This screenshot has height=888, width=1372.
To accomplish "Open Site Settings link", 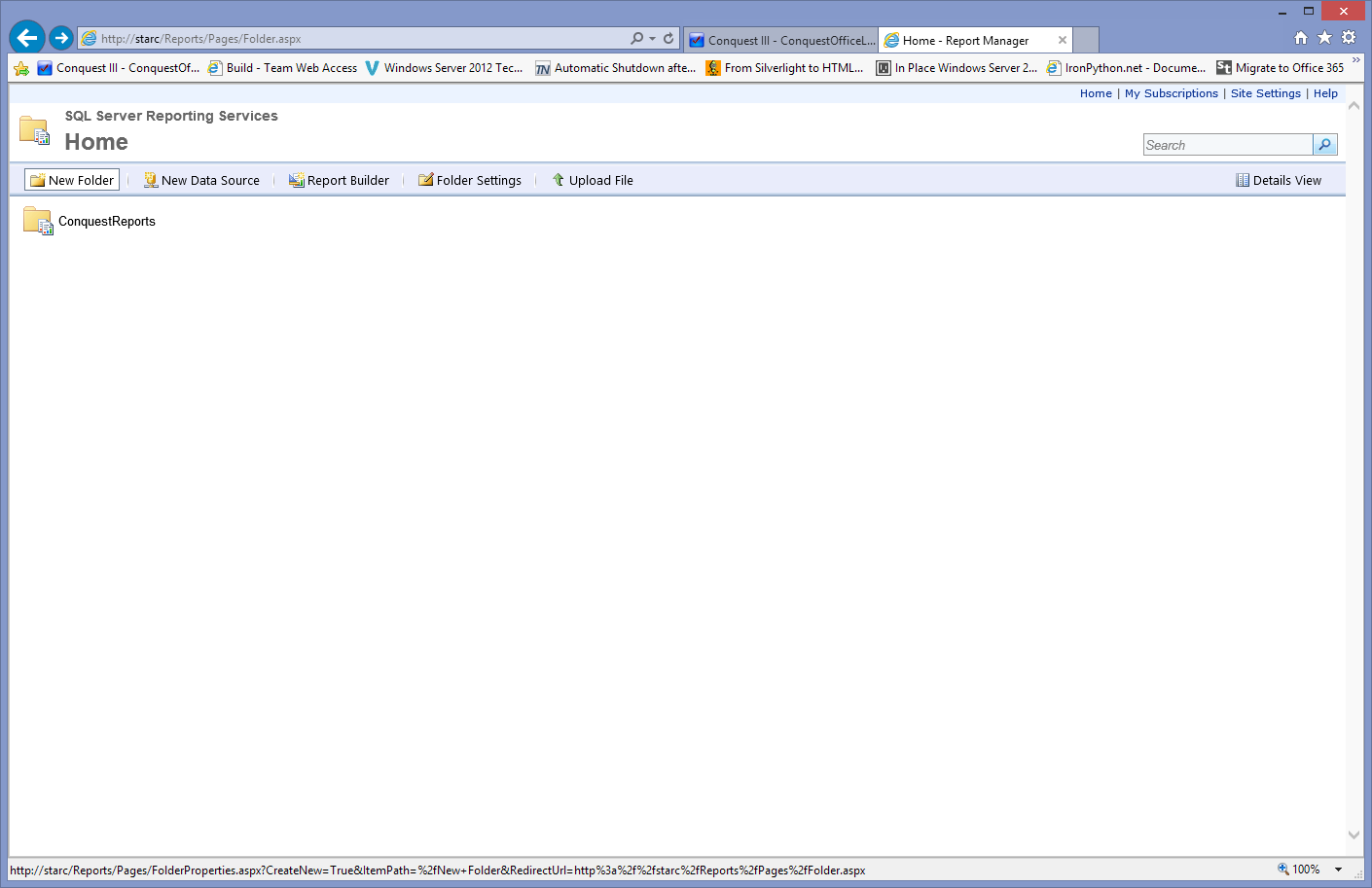I will click(1266, 93).
